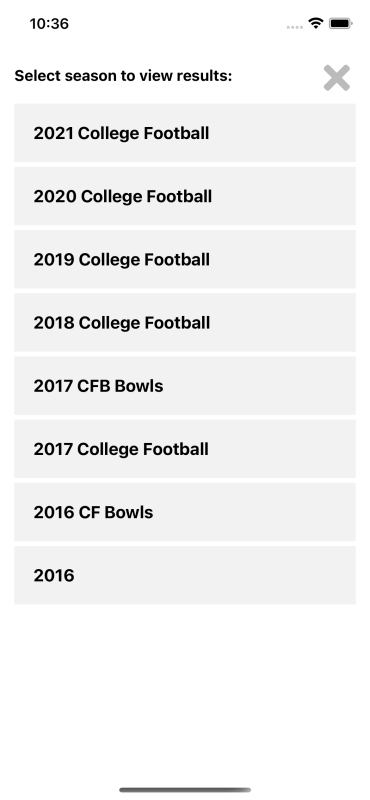Tap the home indicator bar

point(185,790)
